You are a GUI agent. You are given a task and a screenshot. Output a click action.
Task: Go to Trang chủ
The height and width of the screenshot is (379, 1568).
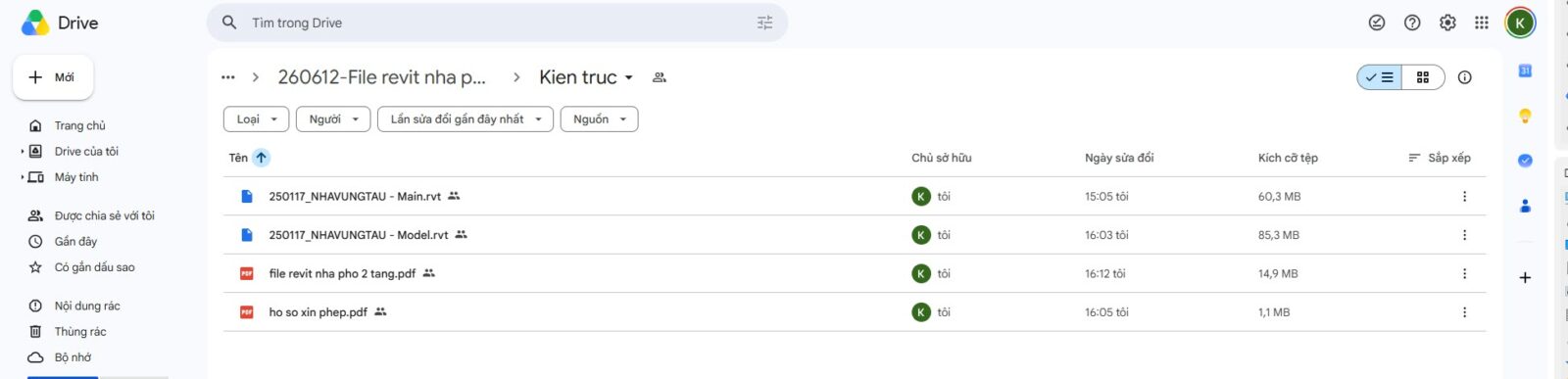(x=80, y=125)
